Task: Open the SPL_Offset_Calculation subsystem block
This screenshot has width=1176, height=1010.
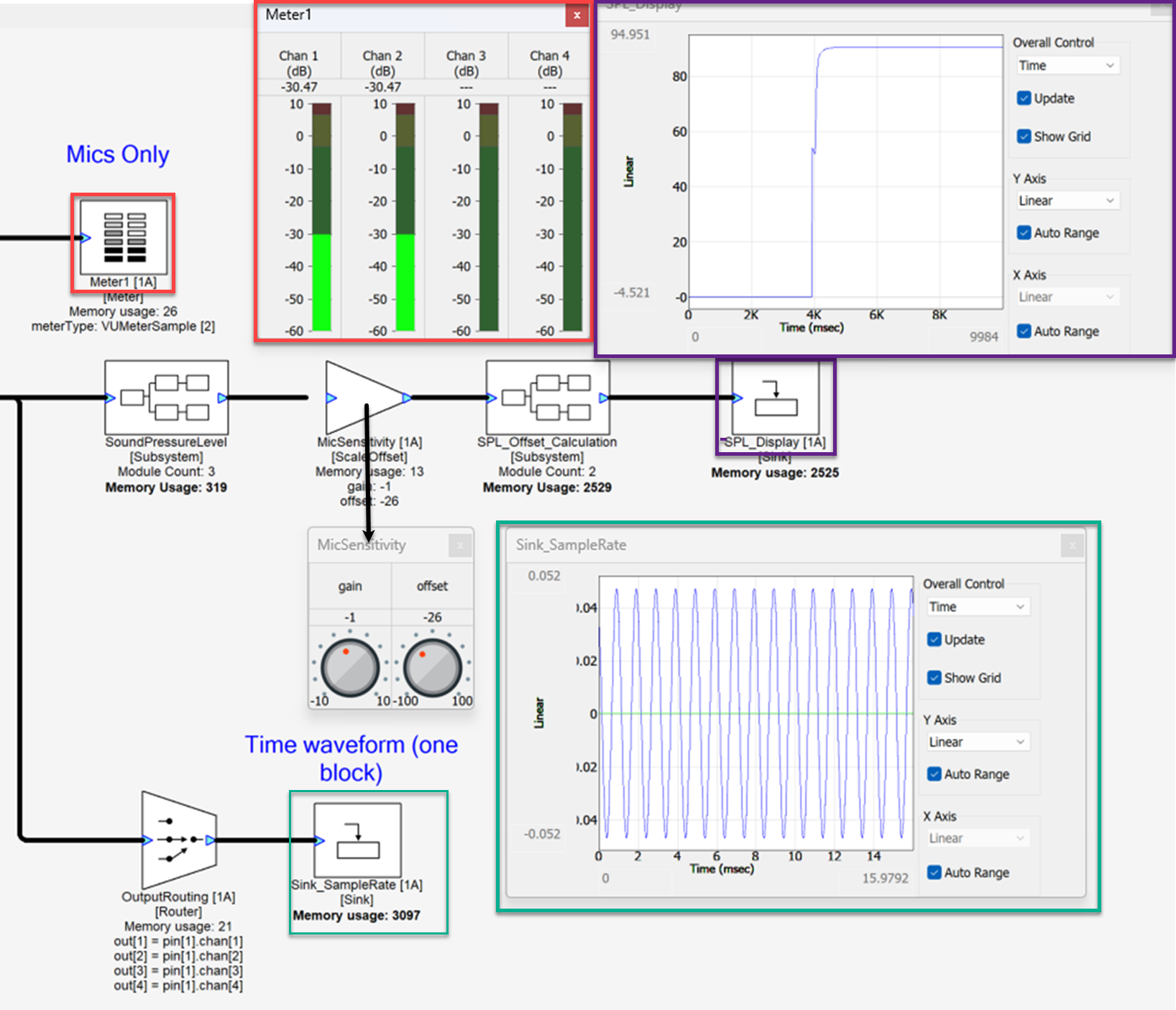Action: [547, 398]
